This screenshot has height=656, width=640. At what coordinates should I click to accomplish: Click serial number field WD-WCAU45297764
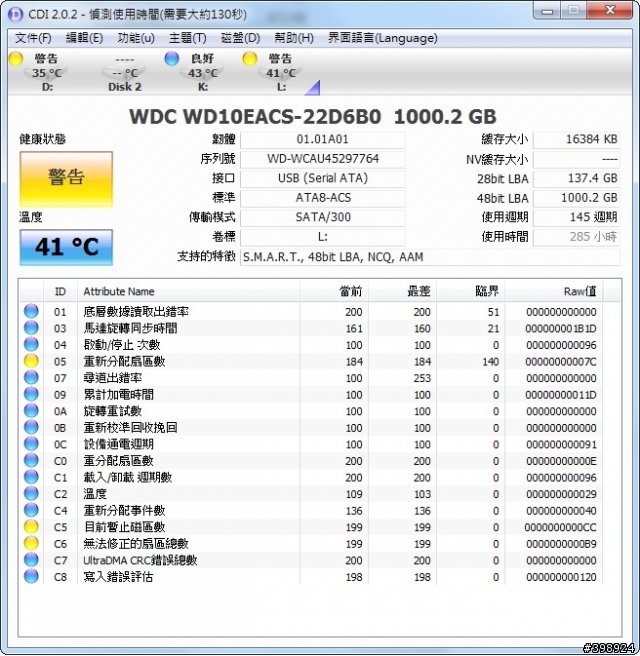(x=323, y=159)
